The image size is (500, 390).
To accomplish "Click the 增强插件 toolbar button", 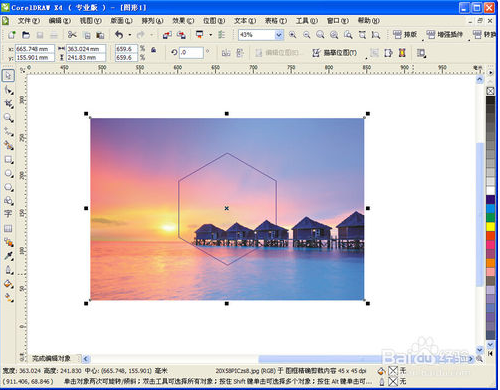I will click(445, 34).
